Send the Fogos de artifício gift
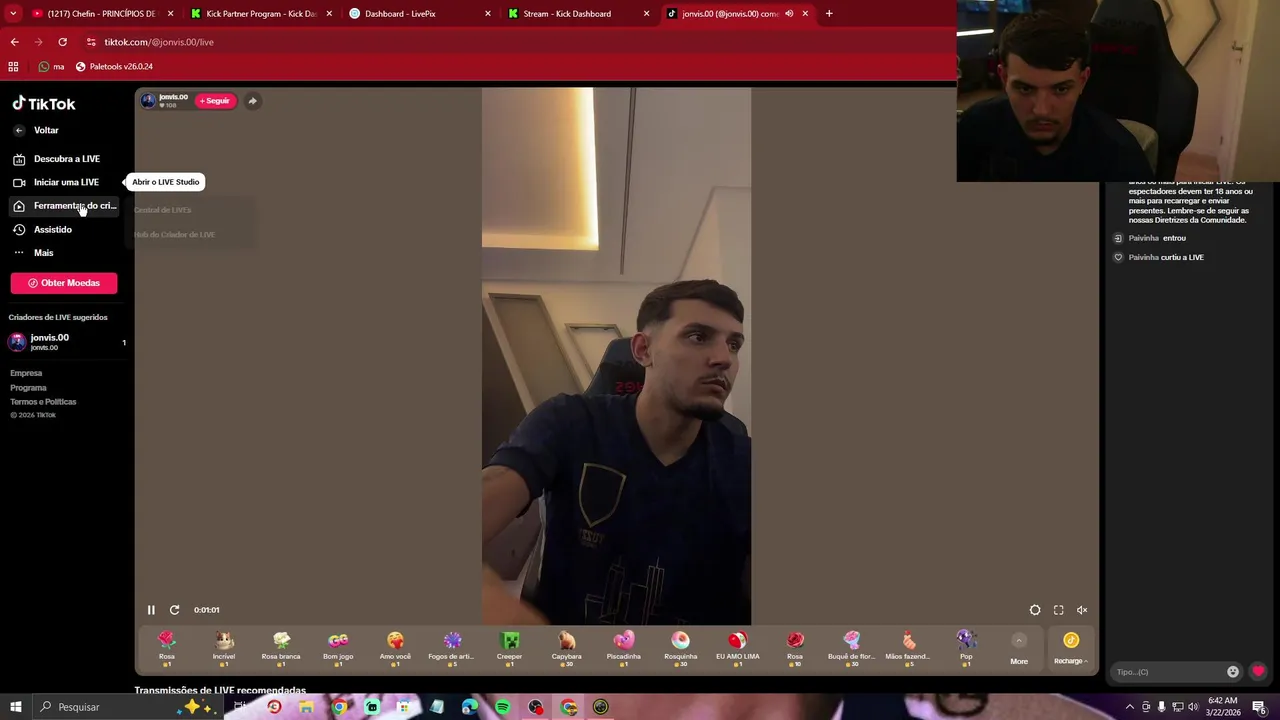 click(452, 649)
